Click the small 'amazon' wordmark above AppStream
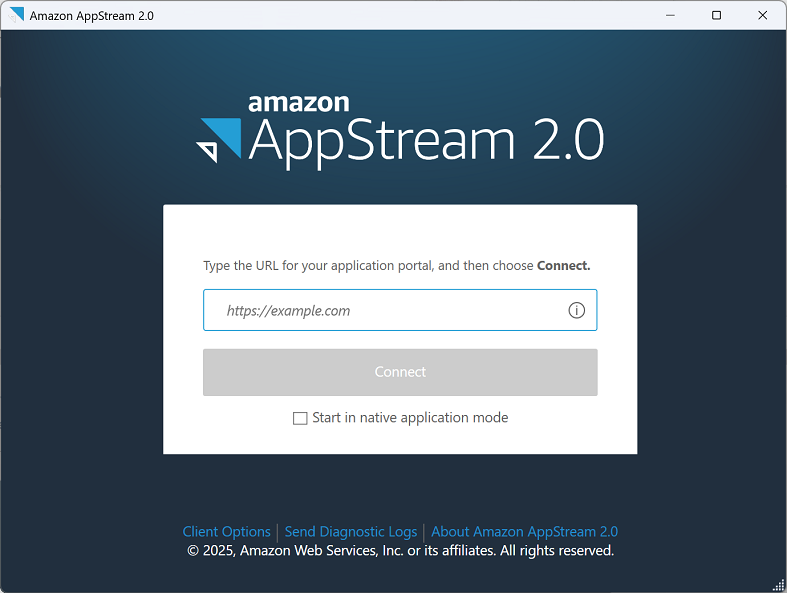787x593 pixels. pyautogui.click(x=298, y=102)
